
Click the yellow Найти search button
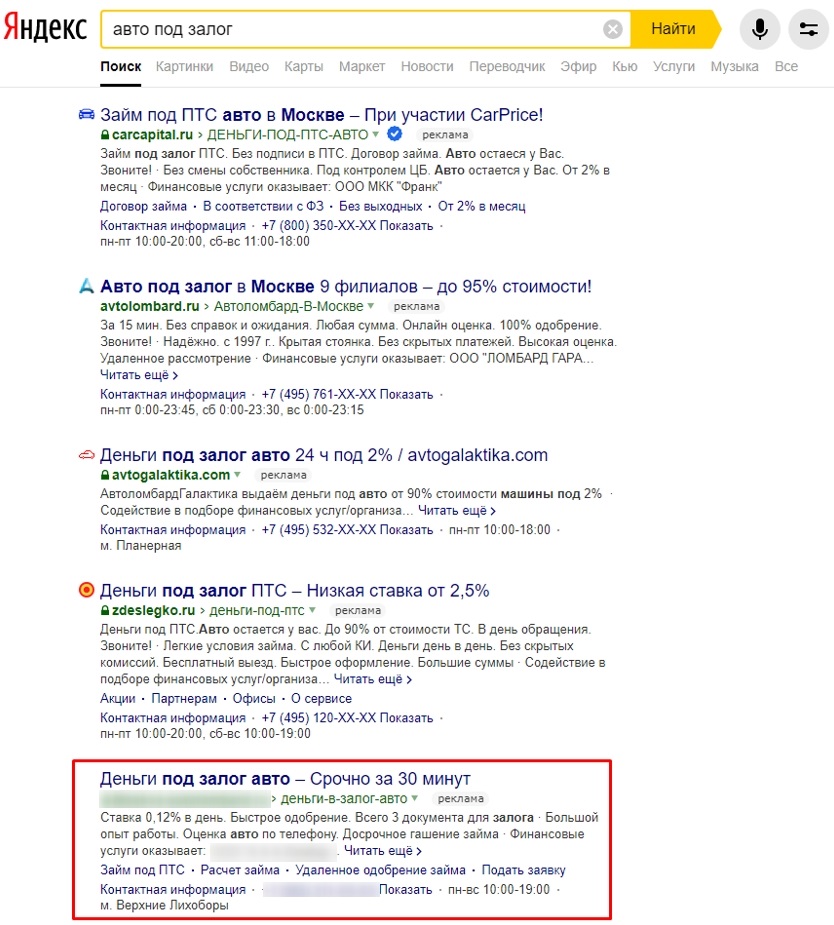[674, 28]
